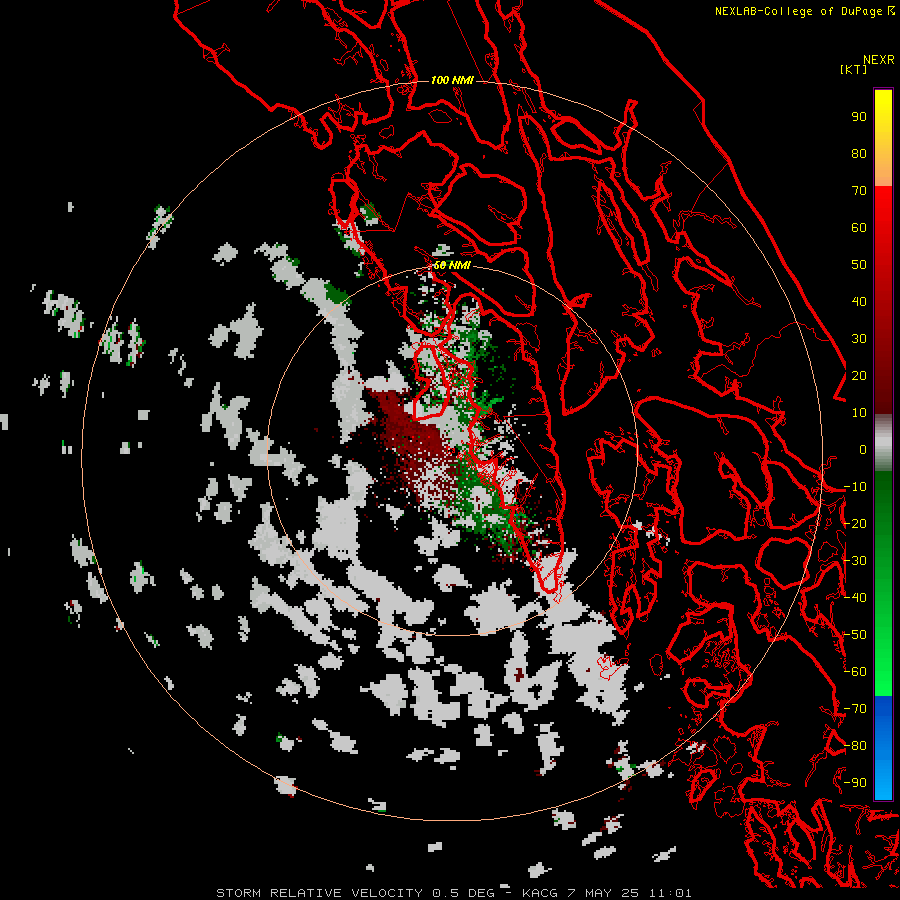Click the -80 value on velocity scale
The image size is (900, 900).
click(x=855, y=746)
